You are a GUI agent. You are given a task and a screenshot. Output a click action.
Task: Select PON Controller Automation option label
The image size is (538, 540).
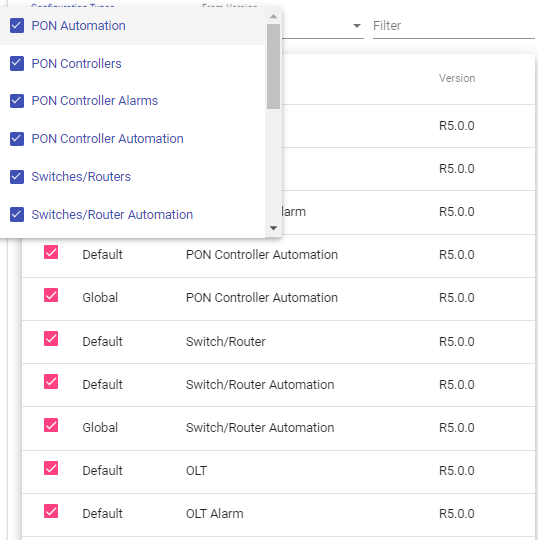click(x=107, y=139)
